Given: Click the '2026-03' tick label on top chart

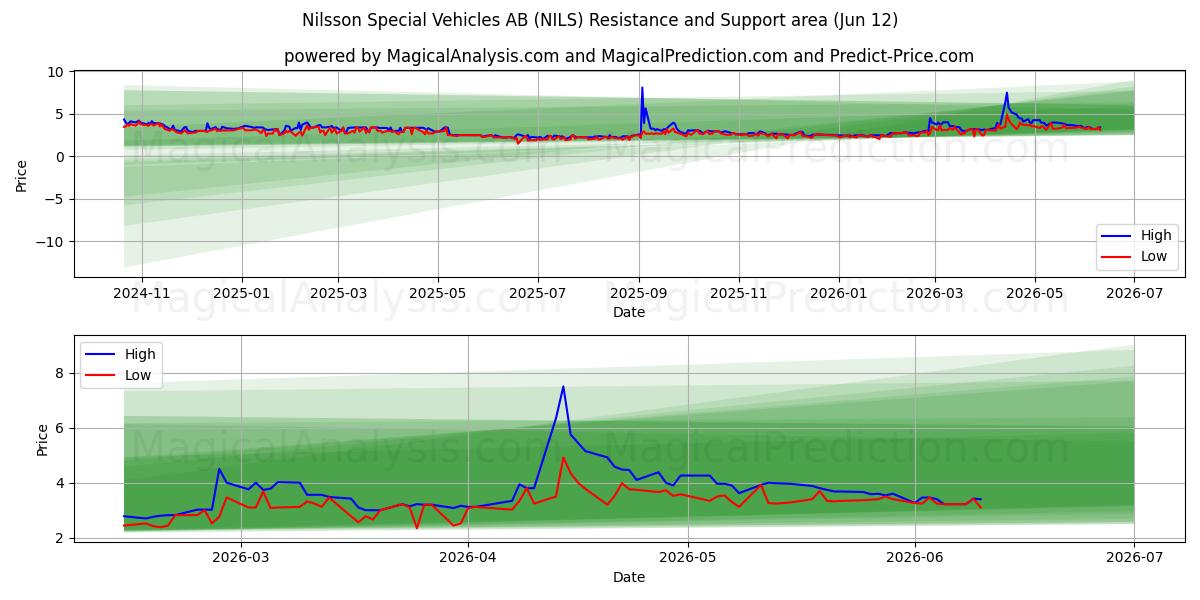Looking at the screenshot, I should (935, 294).
